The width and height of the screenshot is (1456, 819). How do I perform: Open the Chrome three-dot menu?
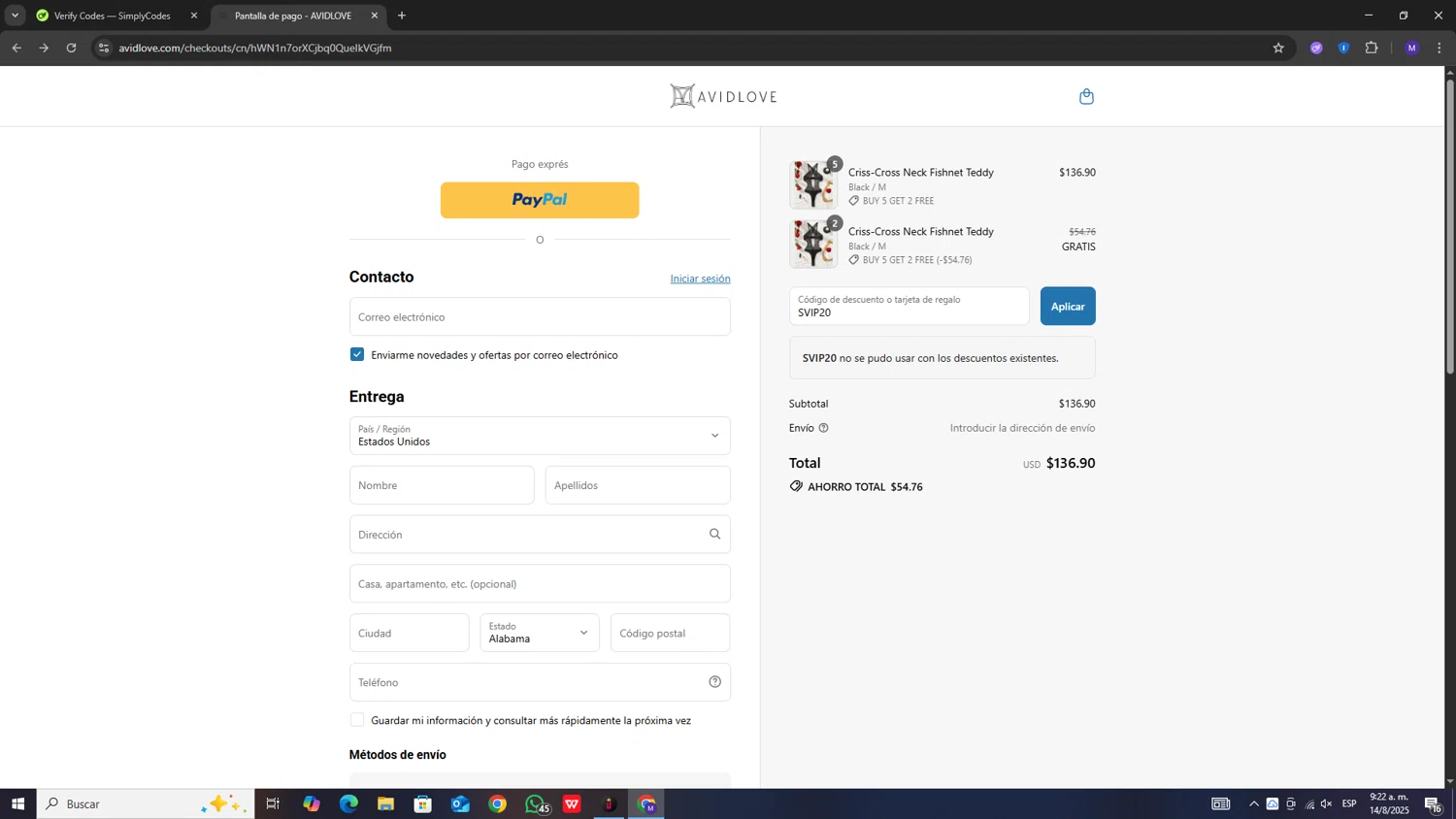1439,48
